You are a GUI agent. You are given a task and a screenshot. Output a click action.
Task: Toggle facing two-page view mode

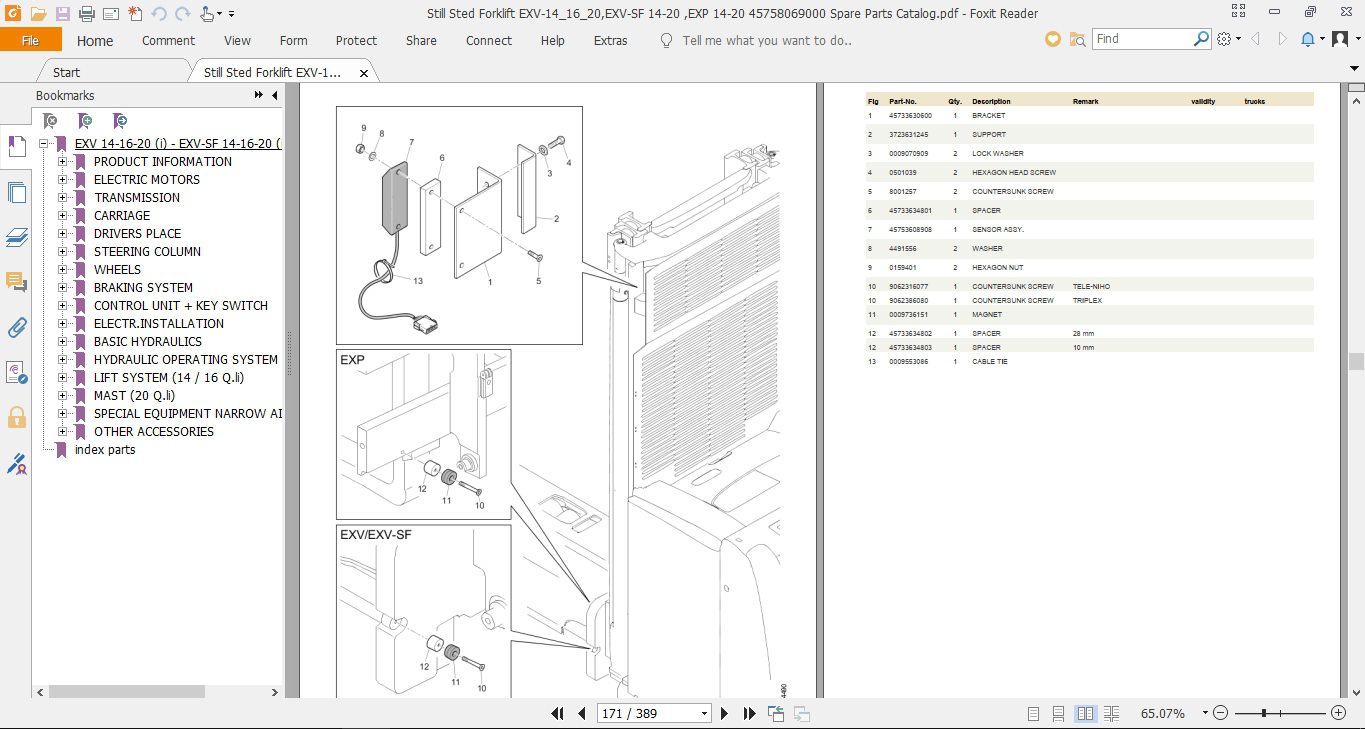[1085, 713]
